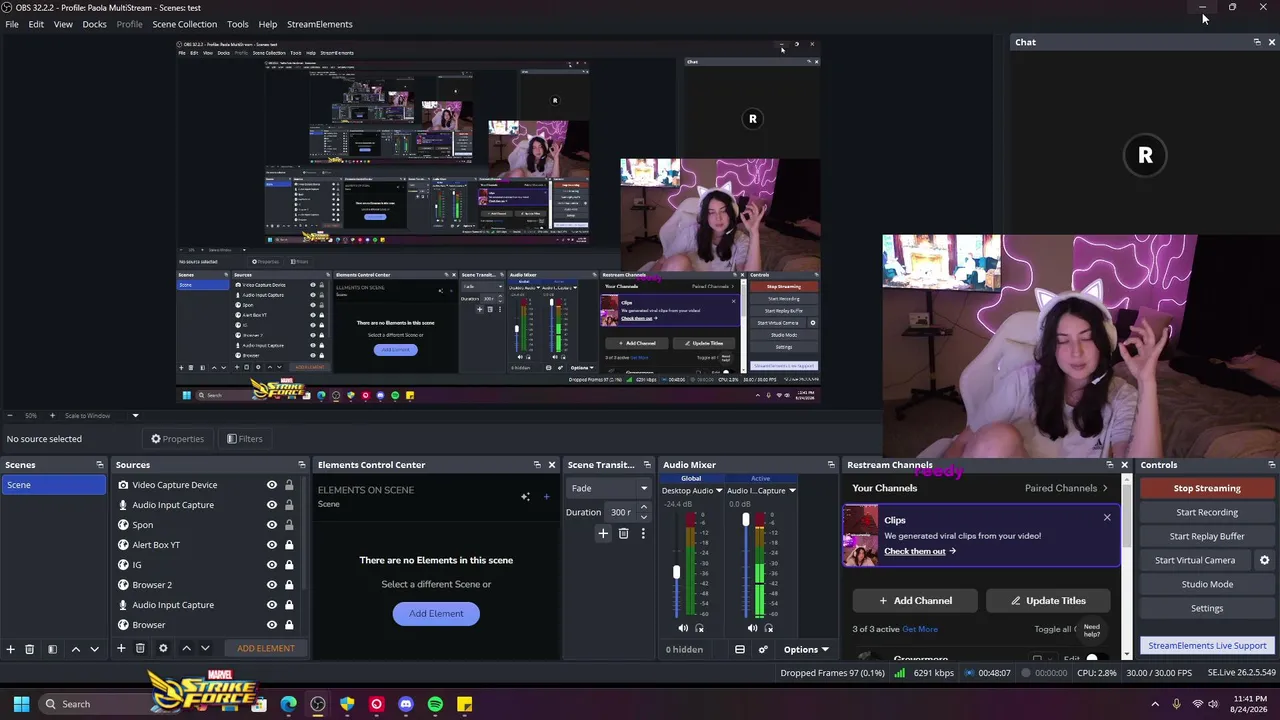Hide the Alert Box YT source
The height and width of the screenshot is (720, 1280).
(271, 545)
